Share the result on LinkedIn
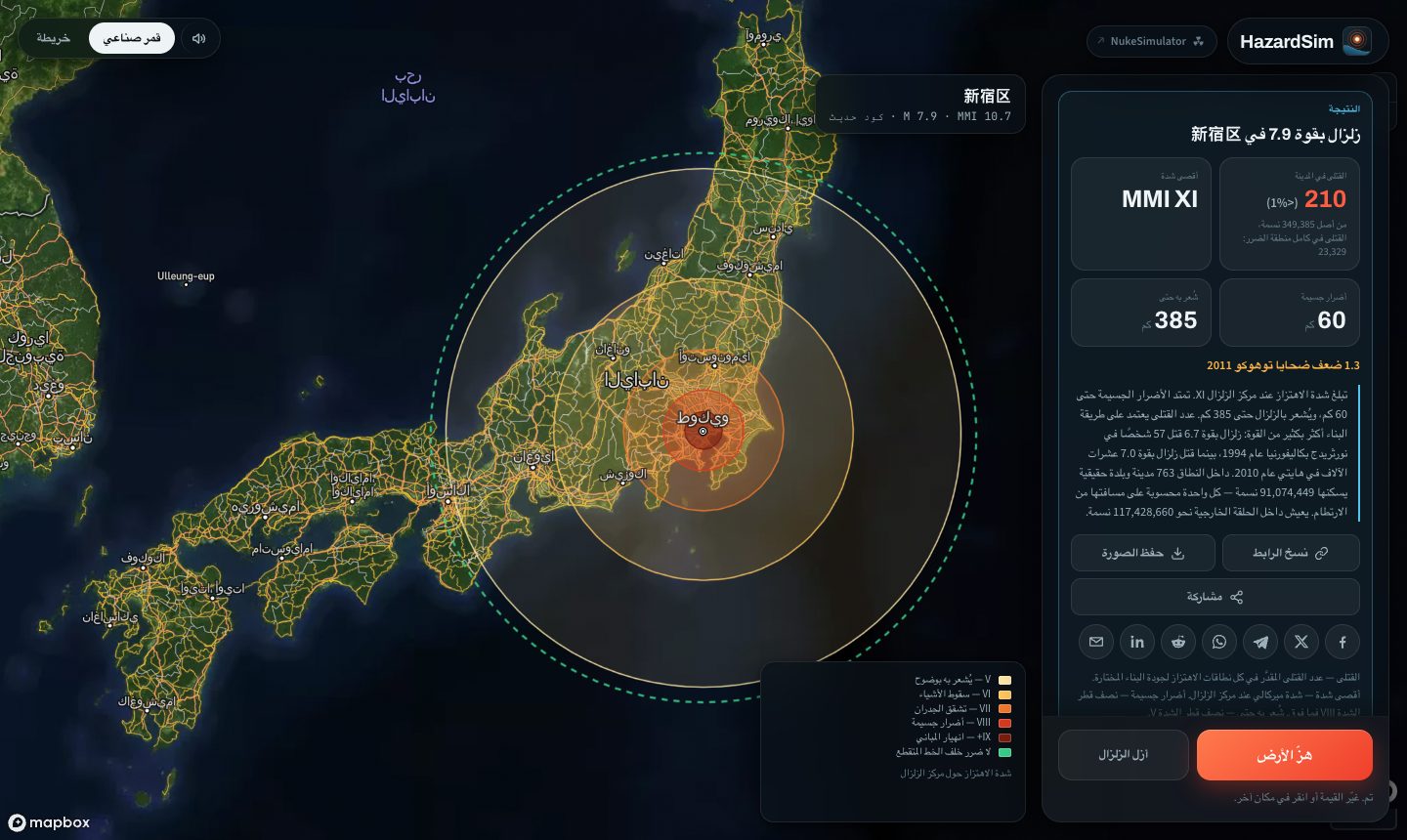The width and height of the screenshot is (1407, 840). tap(1137, 642)
